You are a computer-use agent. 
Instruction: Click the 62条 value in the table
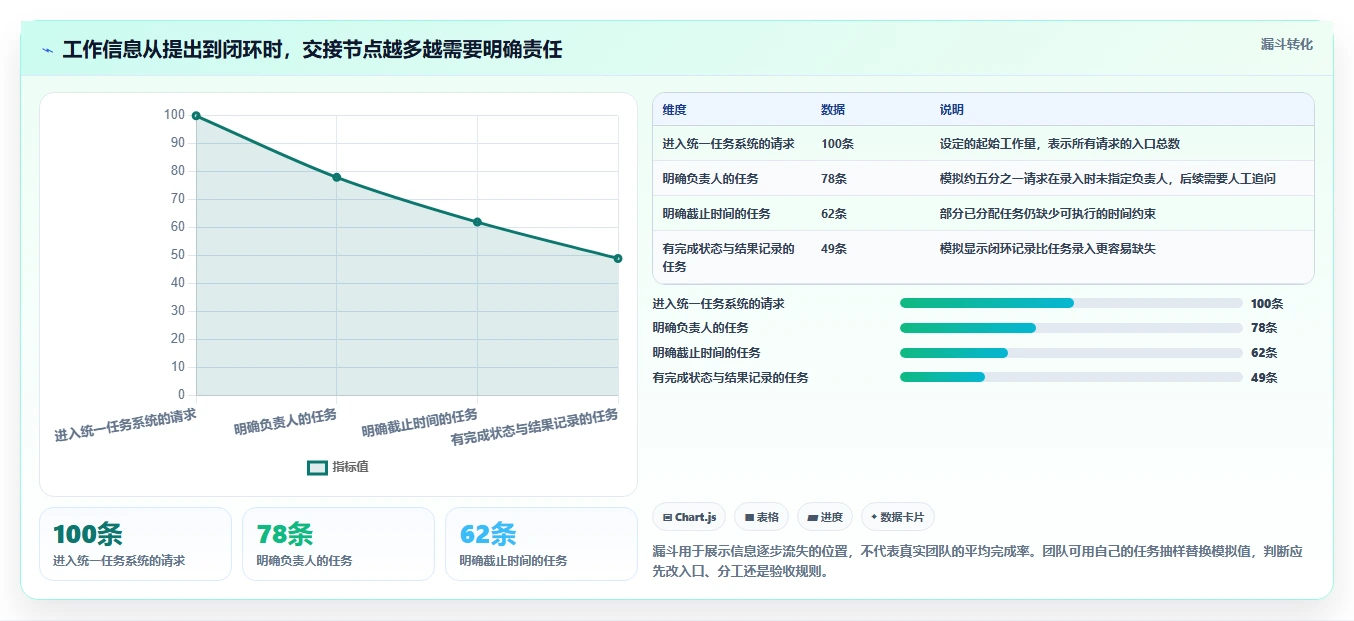click(834, 214)
